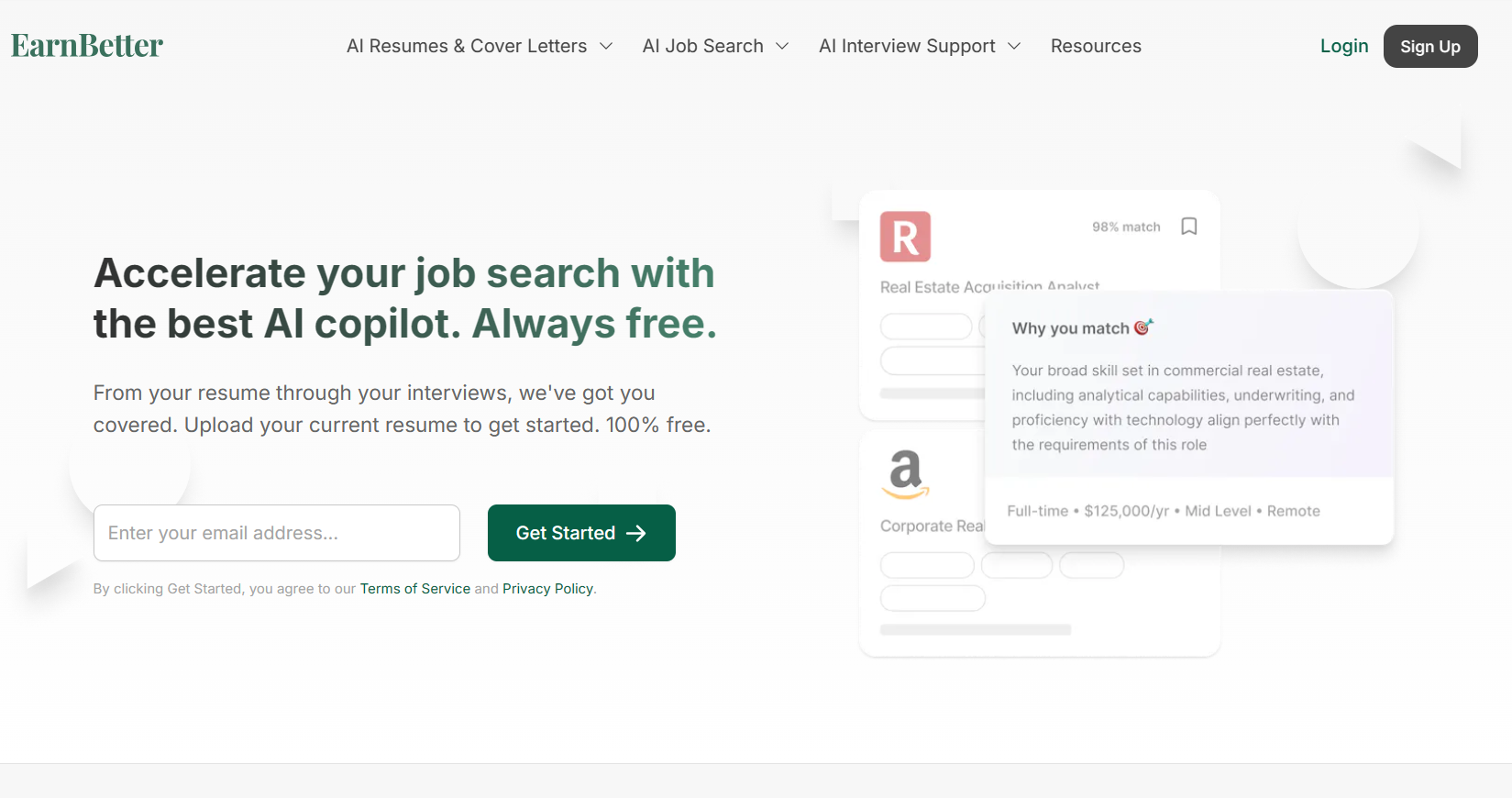The image size is (1512, 798).
Task: Open the Resources menu item
Action: (x=1096, y=46)
